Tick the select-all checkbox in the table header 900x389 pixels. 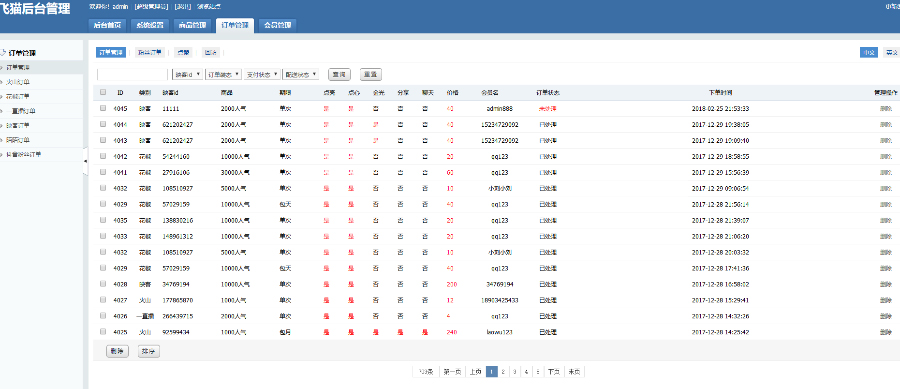pos(103,92)
